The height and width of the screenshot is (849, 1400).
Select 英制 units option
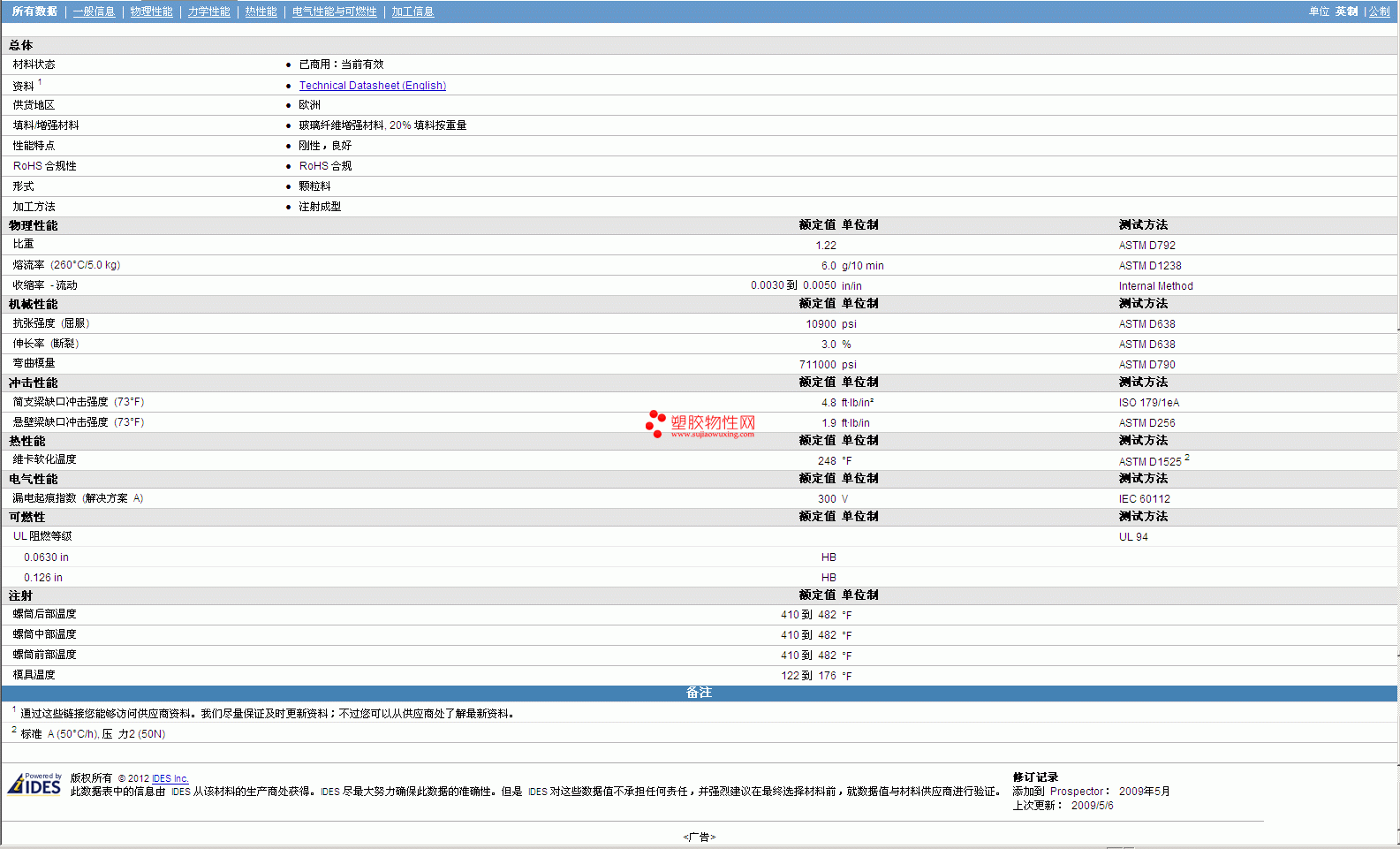1346,11
